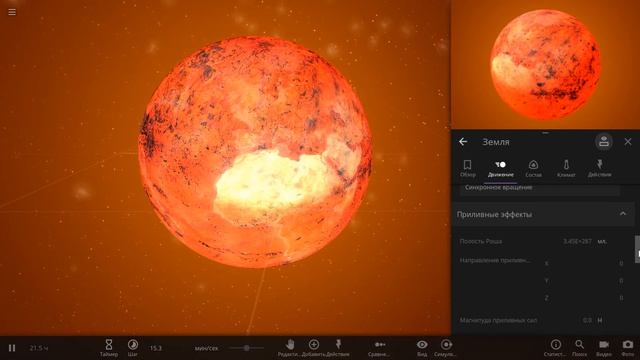Select the molten Earth in main view
The image size is (640, 360).
(255, 152)
